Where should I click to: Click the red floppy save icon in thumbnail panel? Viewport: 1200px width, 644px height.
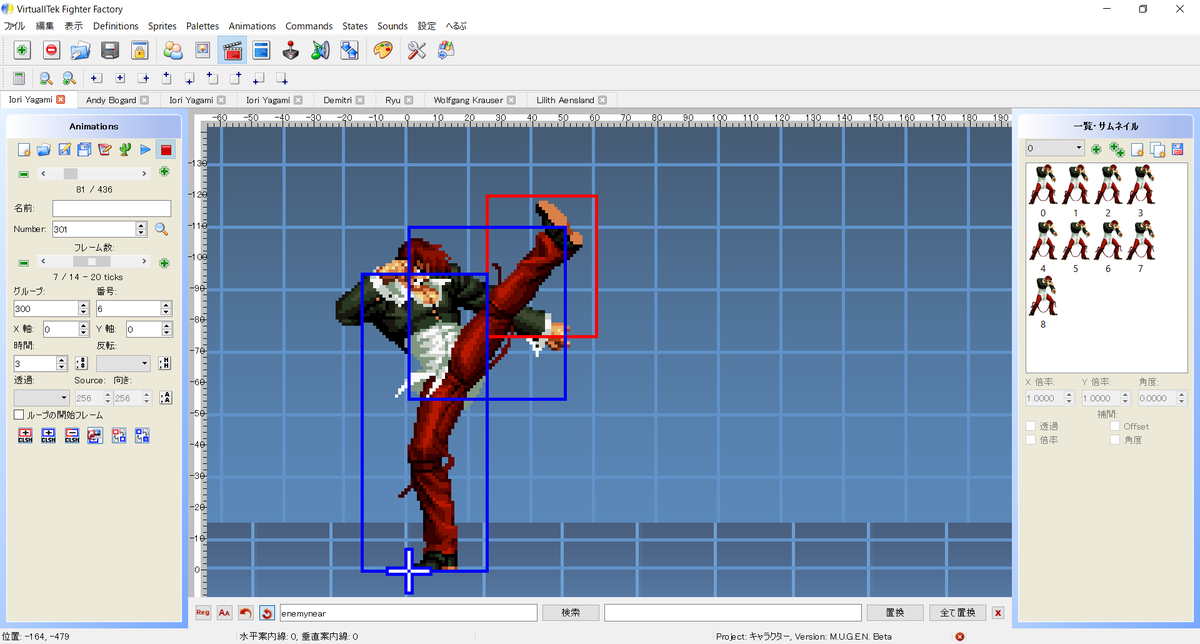pyautogui.click(x=1177, y=149)
